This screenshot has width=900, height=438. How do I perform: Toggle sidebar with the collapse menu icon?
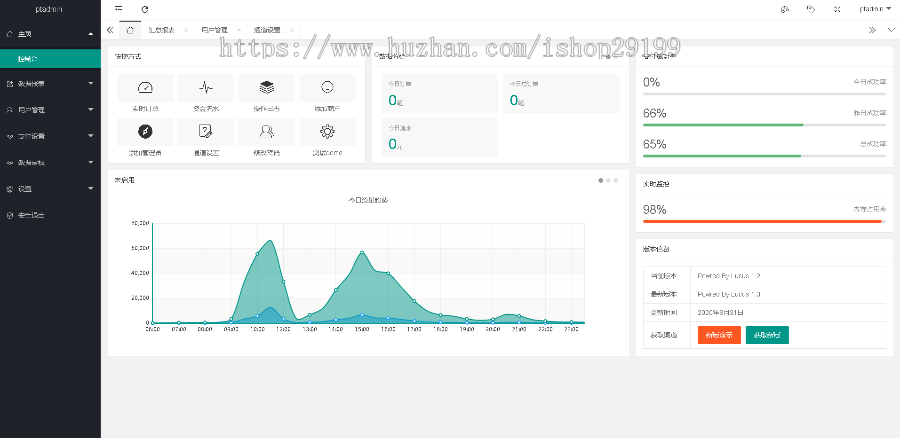pos(119,9)
